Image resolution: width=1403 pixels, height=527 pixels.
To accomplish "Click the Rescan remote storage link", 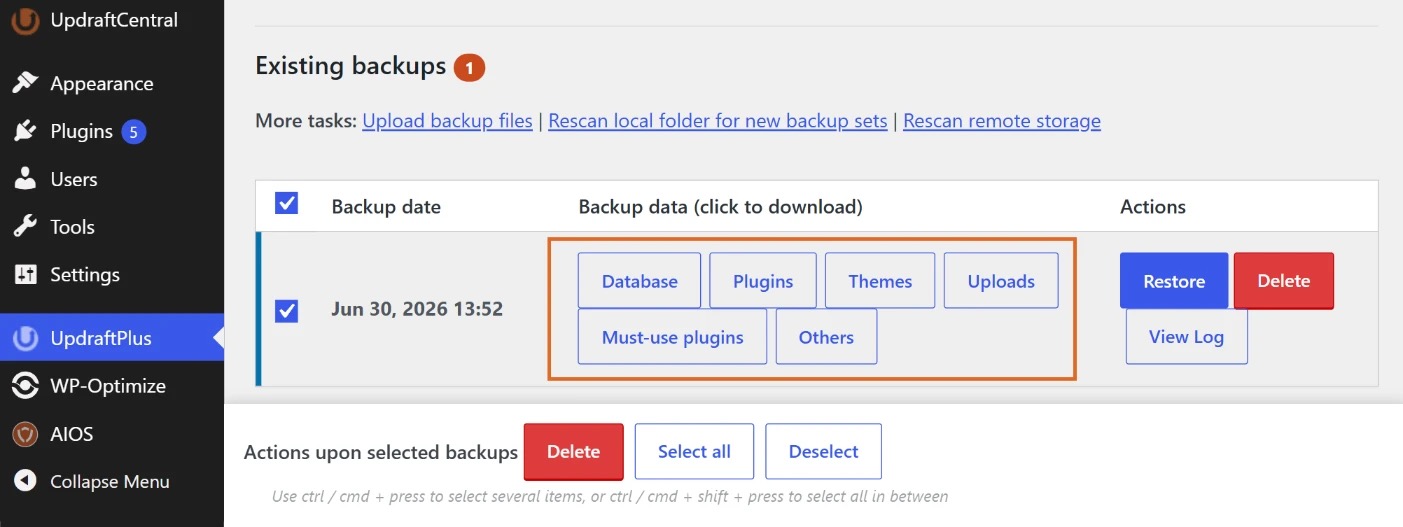I will [1002, 121].
